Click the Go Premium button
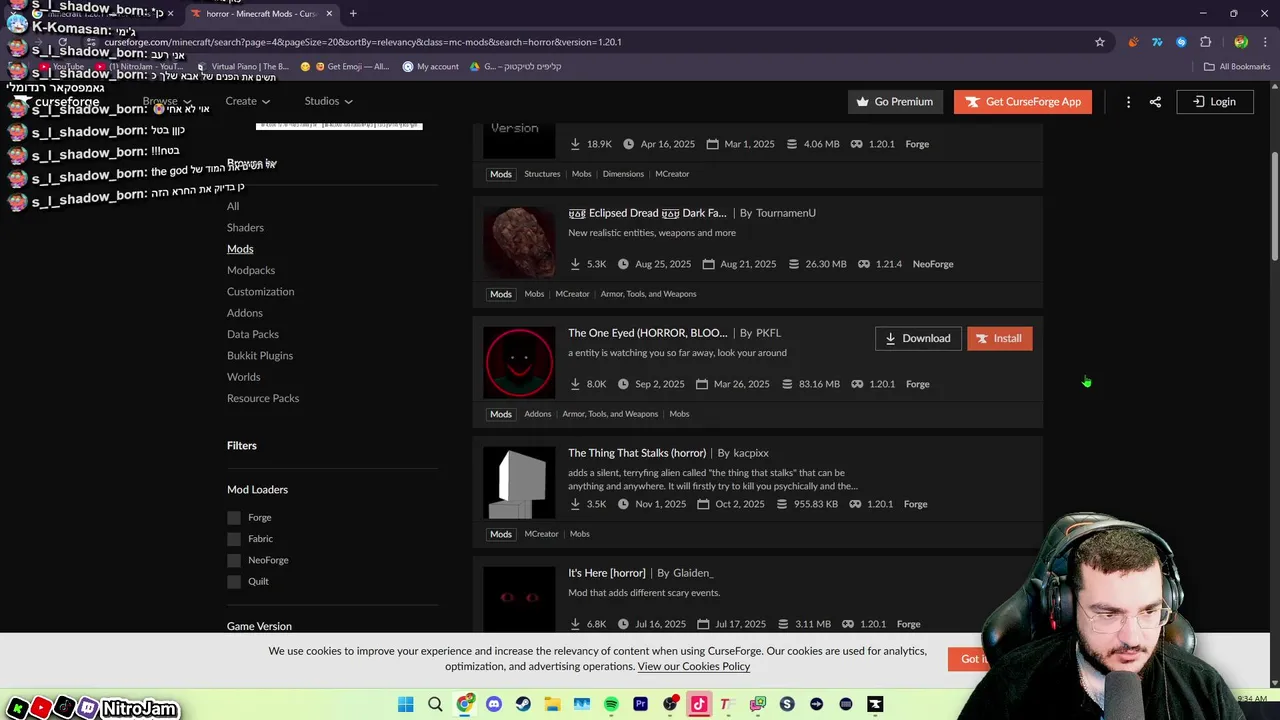Viewport: 1280px width, 720px height. [x=895, y=101]
